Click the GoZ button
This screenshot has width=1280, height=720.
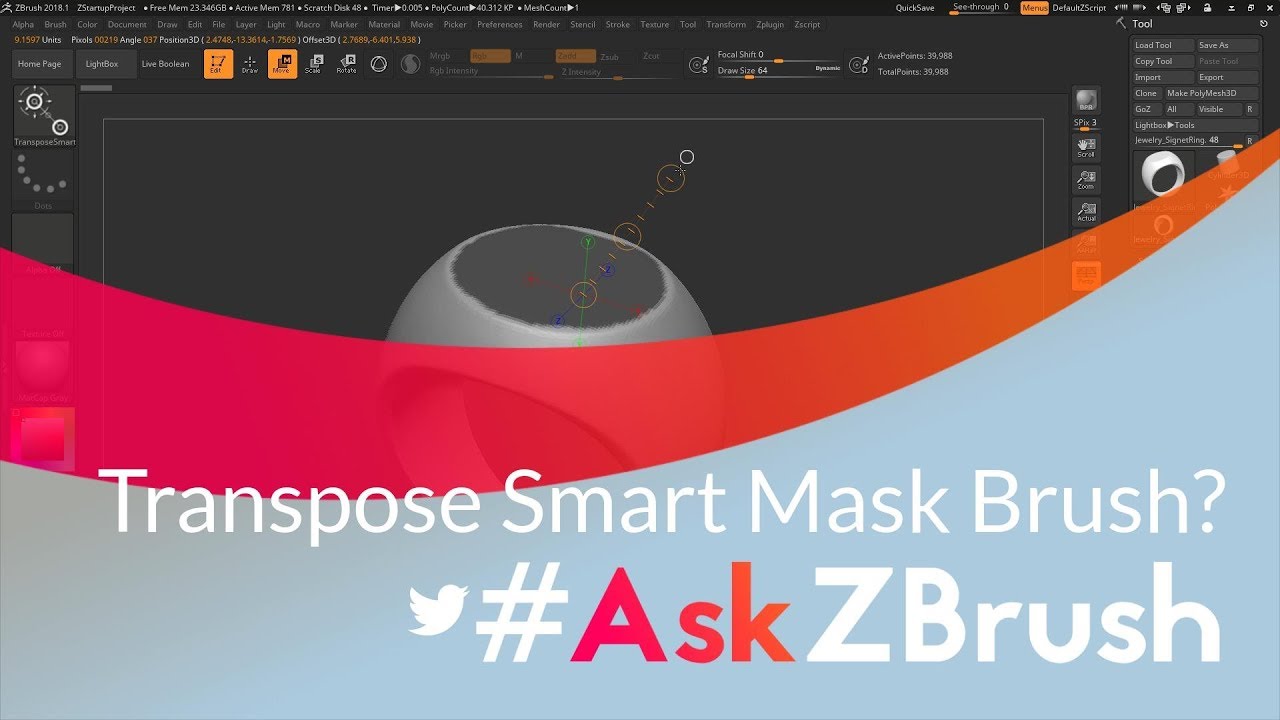click(x=1146, y=109)
